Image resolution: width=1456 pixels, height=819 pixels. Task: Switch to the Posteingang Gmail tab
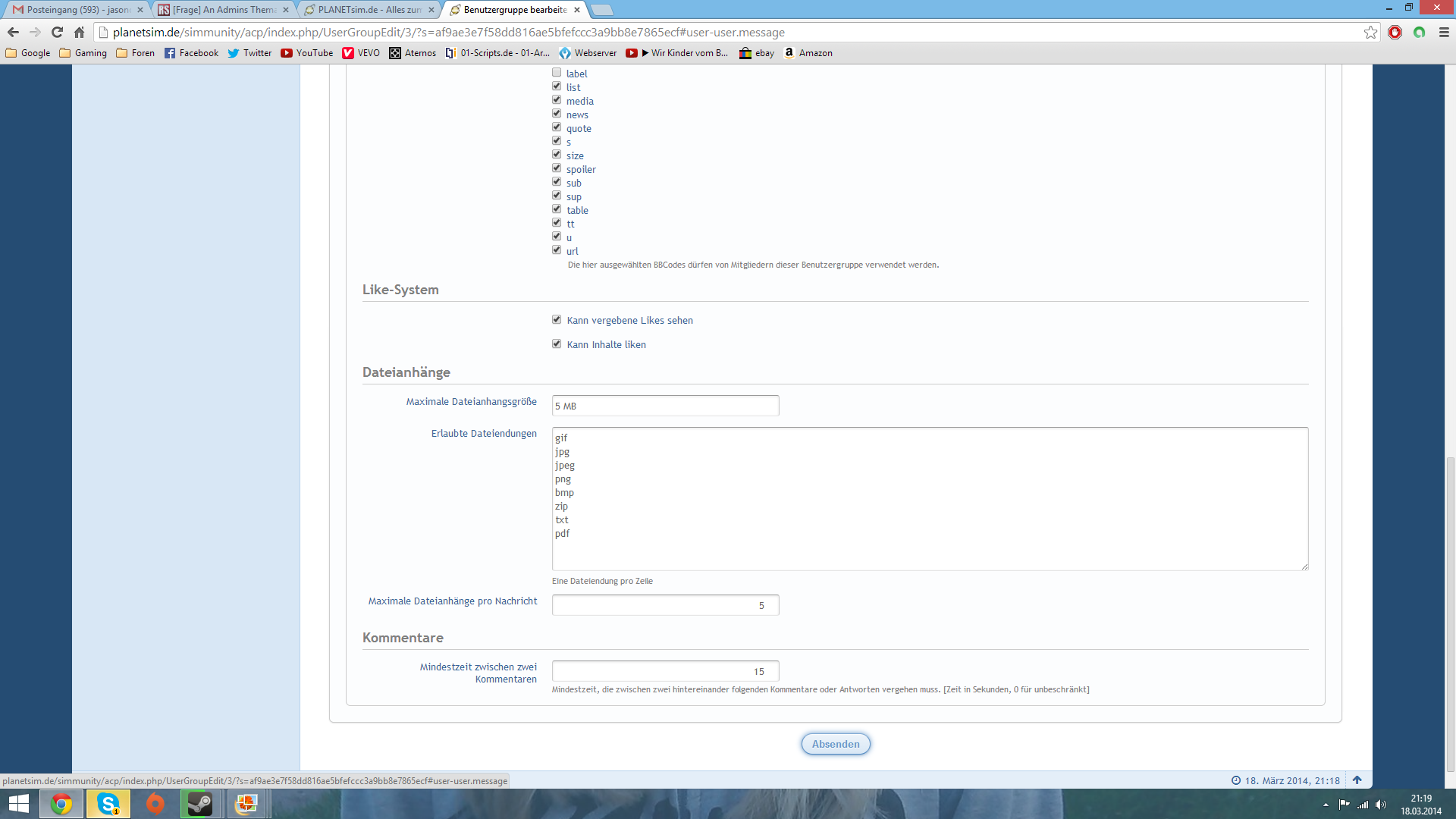76,10
